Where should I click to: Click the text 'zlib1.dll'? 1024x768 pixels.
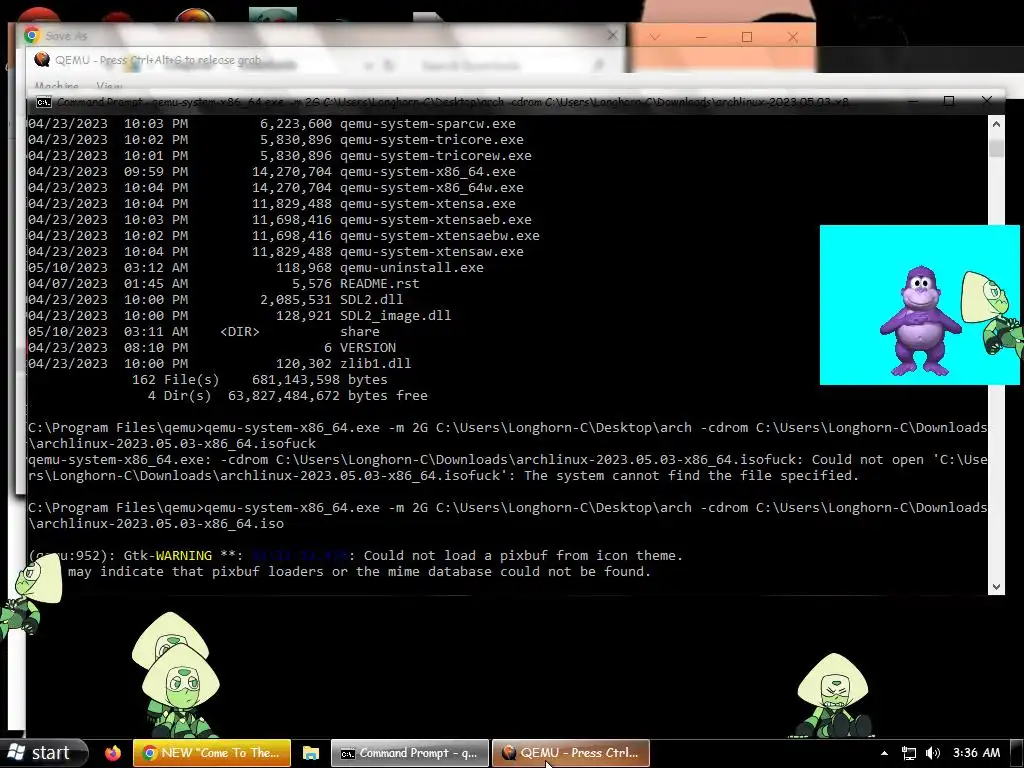(x=376, y=364)
